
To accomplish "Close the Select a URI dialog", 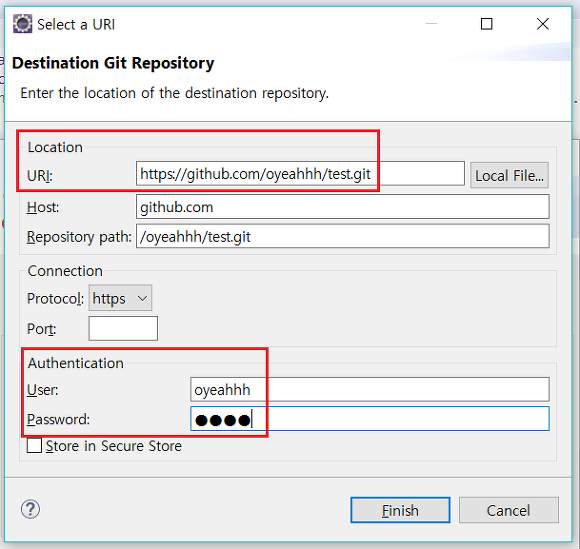I will (x=543, y=24).
